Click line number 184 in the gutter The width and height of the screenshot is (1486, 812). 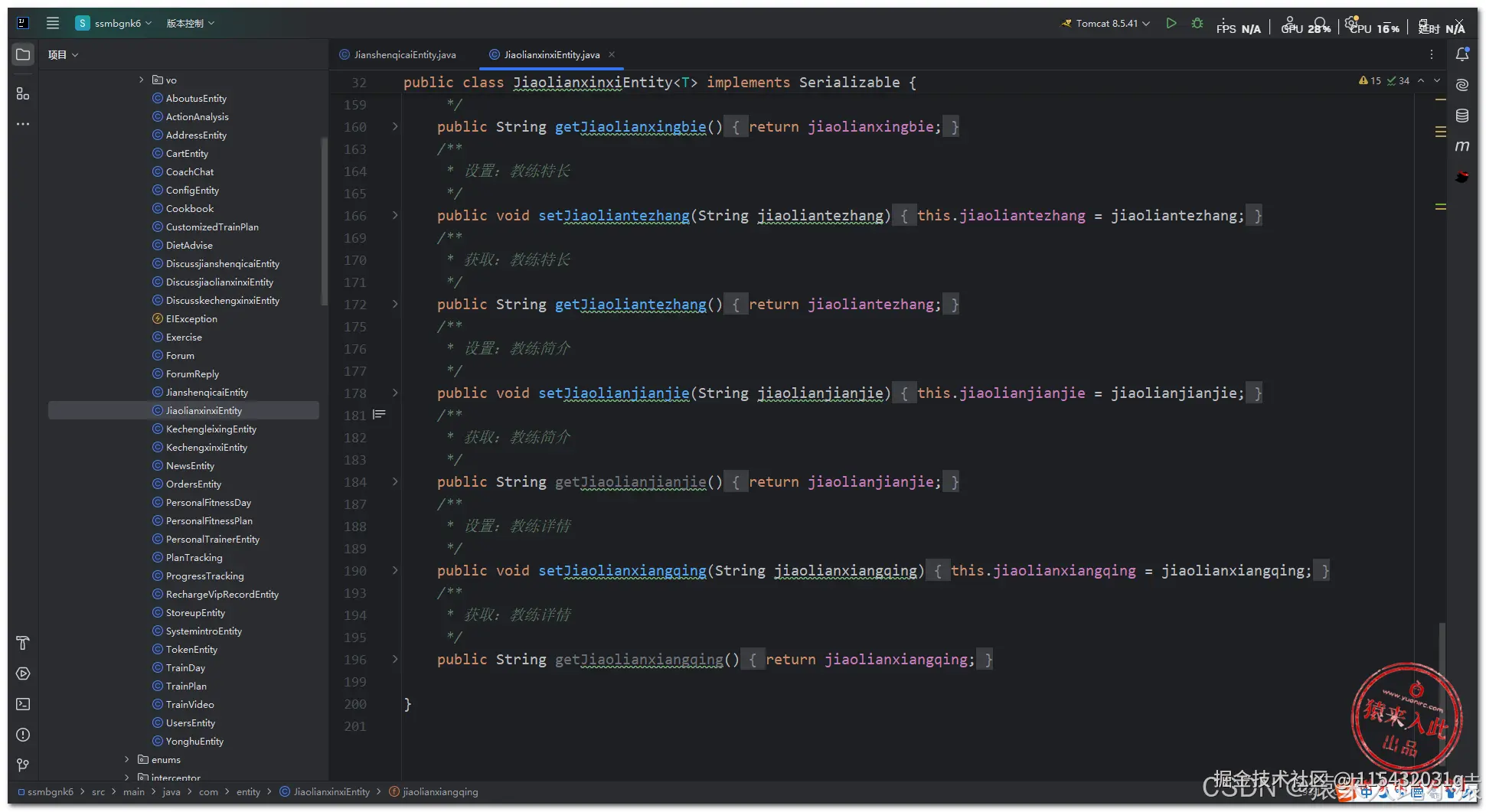[355, 482]
